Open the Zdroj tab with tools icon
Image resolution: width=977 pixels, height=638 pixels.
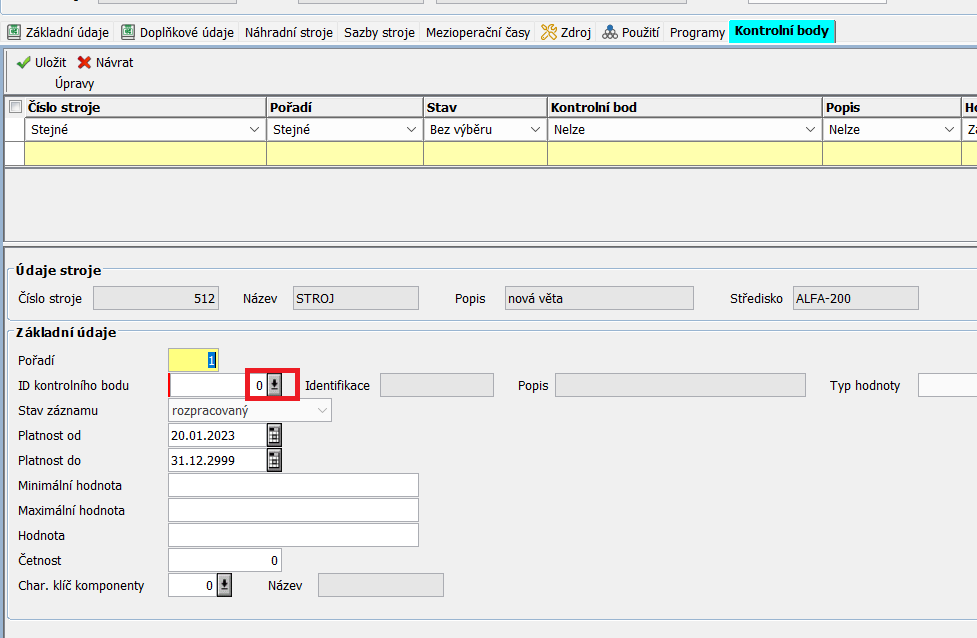pos(566,32)
